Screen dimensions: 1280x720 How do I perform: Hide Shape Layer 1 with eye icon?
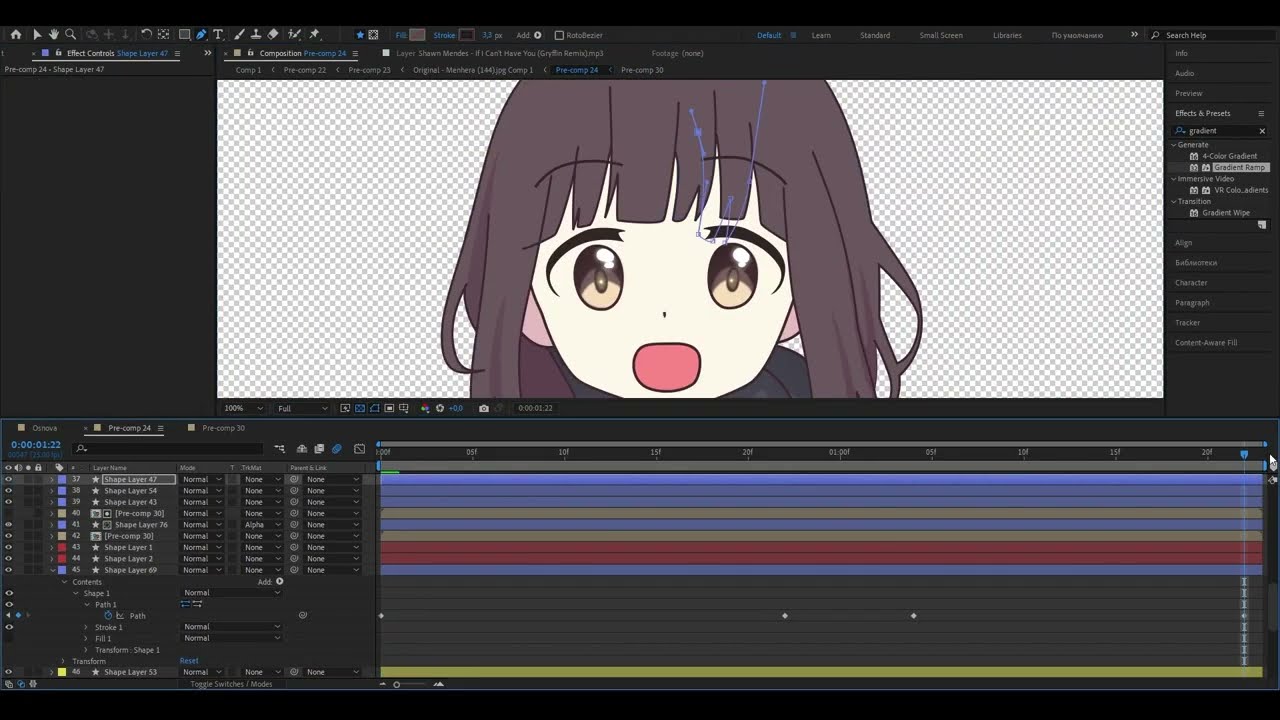pyautogui.click(x=9, y=547)
